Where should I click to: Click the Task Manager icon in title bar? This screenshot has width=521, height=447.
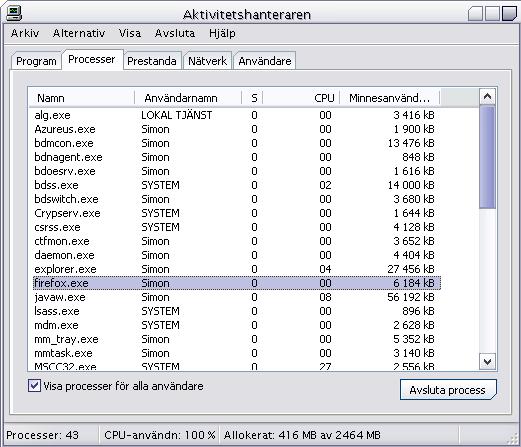pyautogui.click(x=14, y=13)
